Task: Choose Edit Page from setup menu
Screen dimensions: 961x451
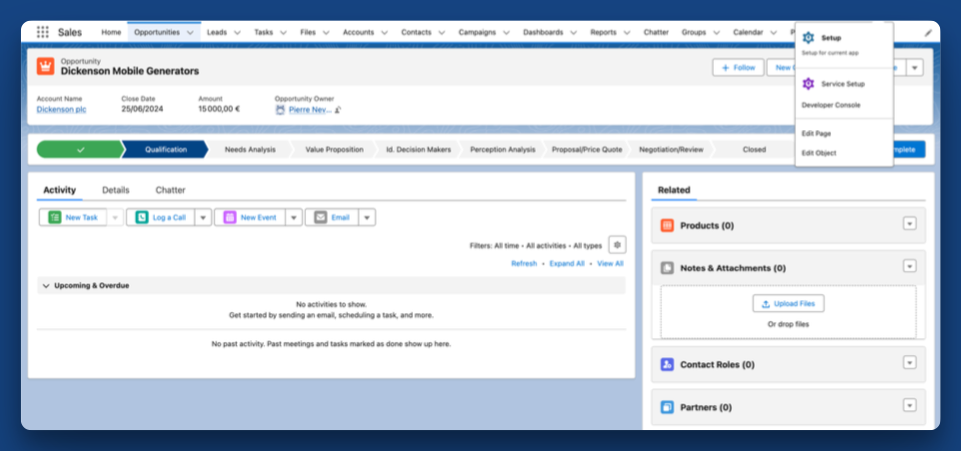Action: [816, 134]
